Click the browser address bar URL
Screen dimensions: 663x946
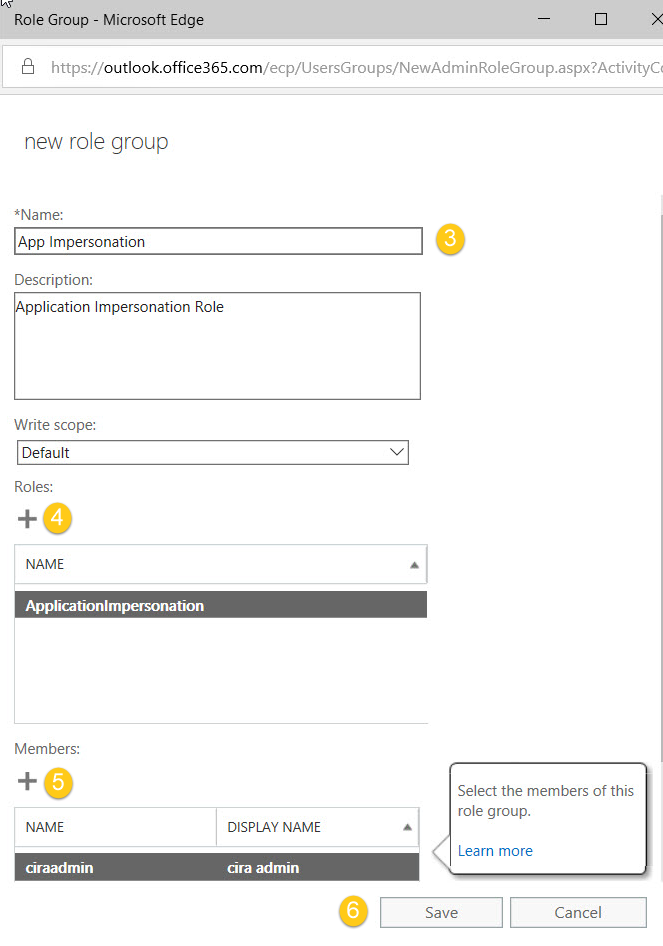[356, 68]
